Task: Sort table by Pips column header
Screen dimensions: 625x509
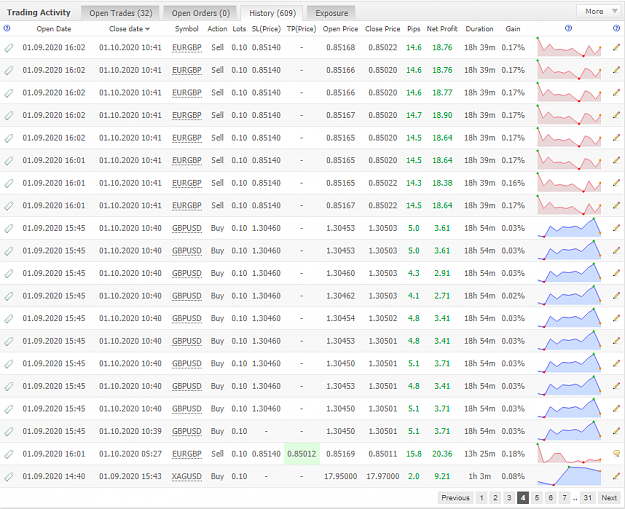Action: coord(413,29)
